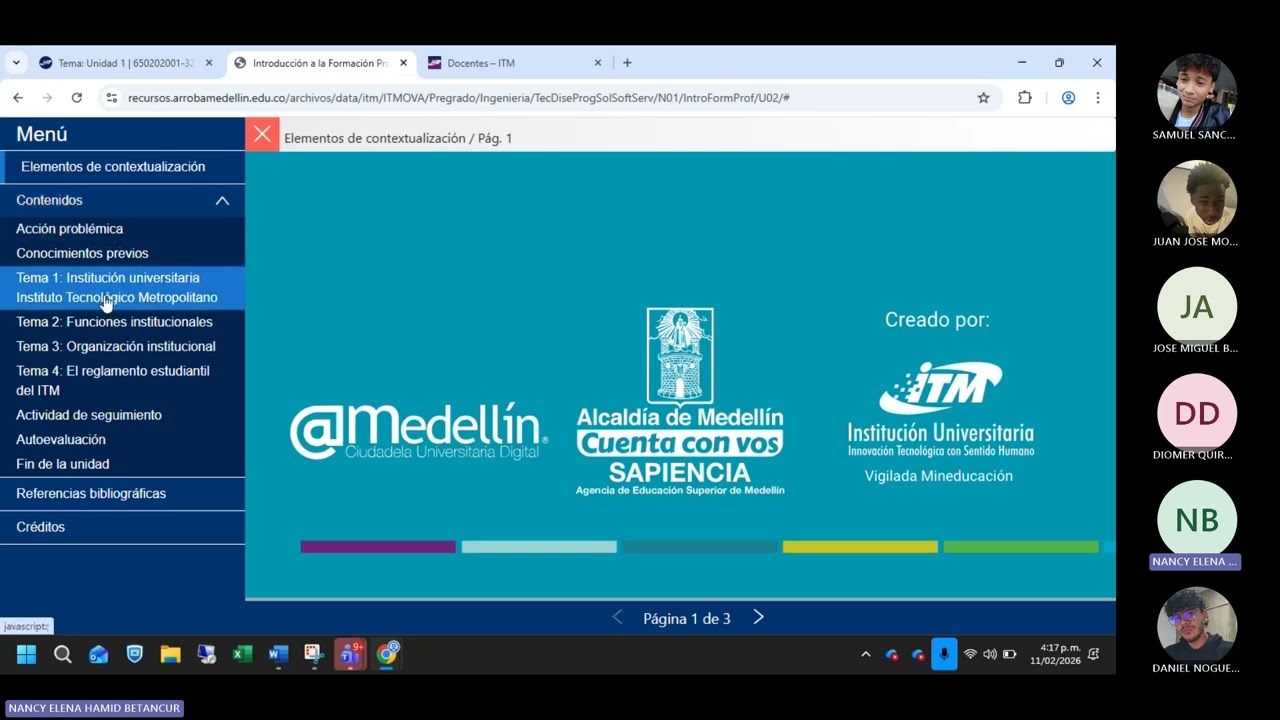Open the Chrome profile avatar
Screen dimensions: 1280x720
click(1068, 97)
